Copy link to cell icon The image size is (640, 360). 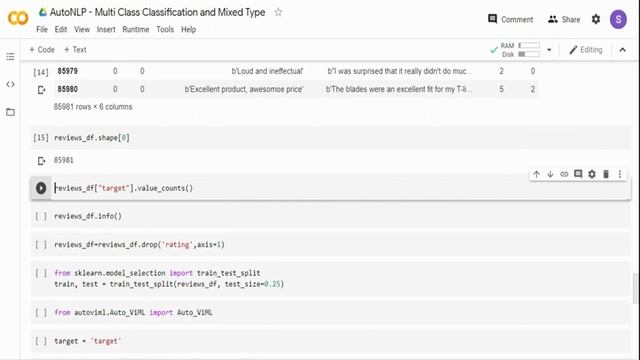click(x=564, y=174)
